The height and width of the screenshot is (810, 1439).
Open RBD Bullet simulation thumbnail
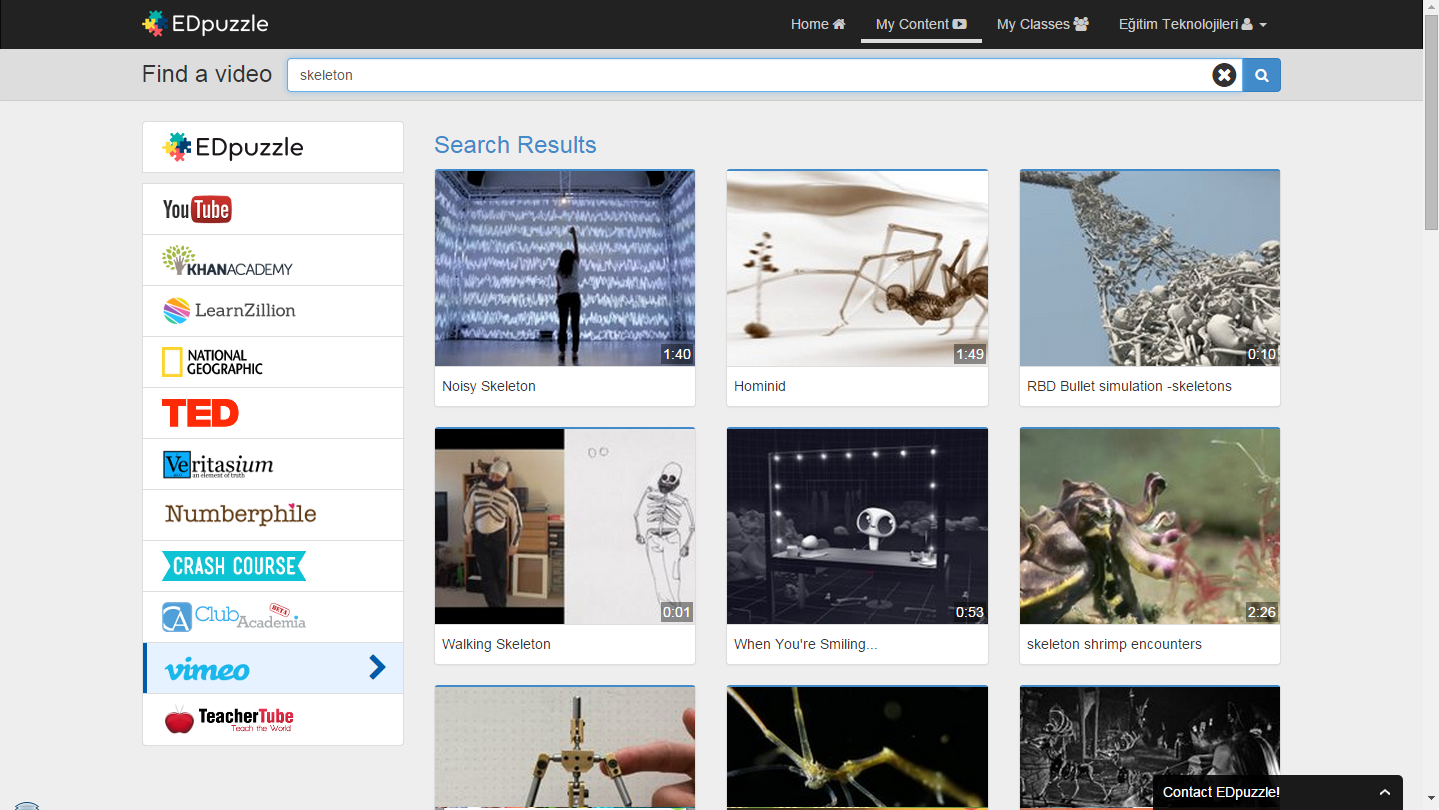[1150, 268]
